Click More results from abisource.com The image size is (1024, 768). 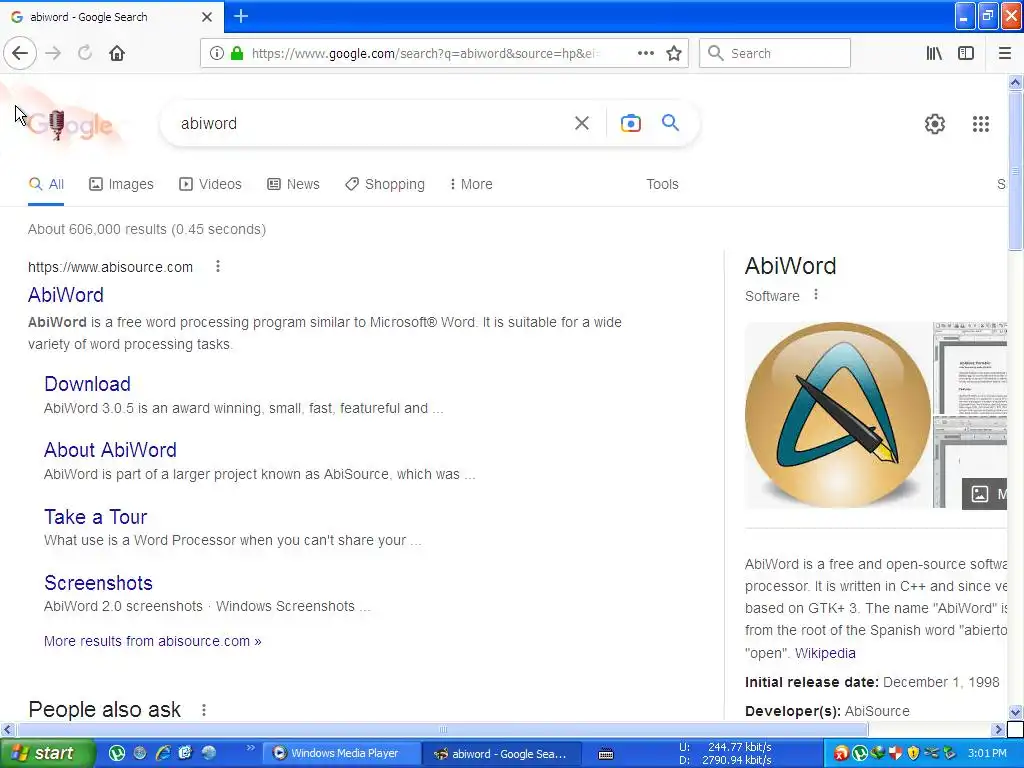pos(153,641)
